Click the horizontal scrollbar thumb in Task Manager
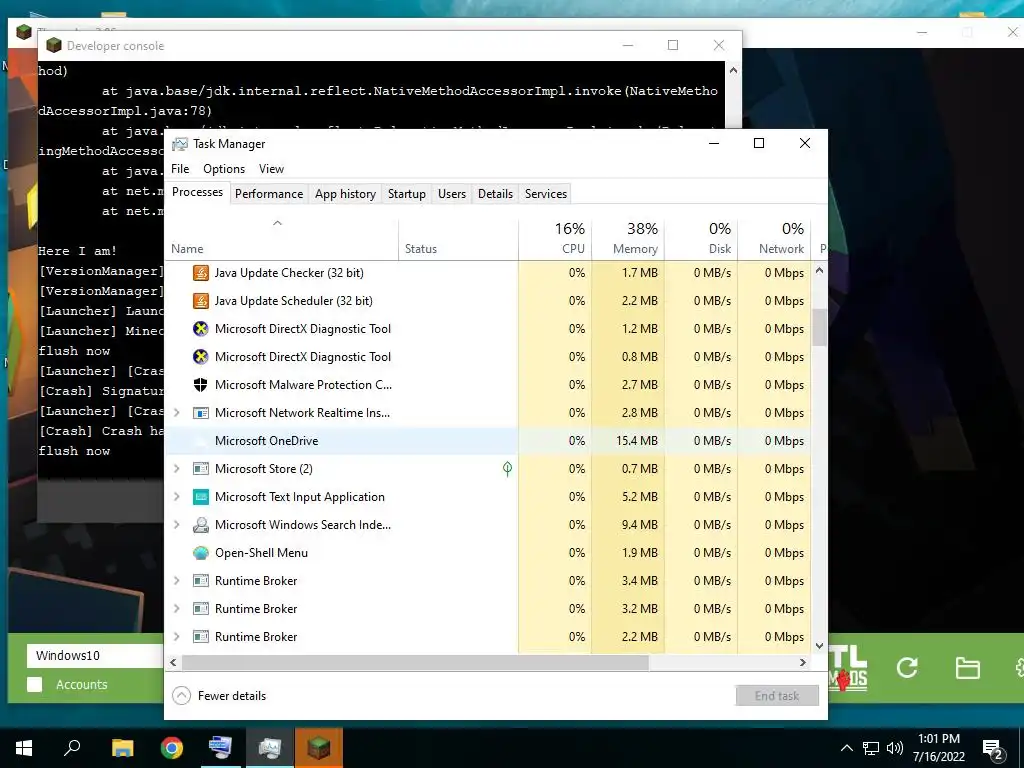The width and height of the screenshot is (1024, 768). click(x=415, y=662)
